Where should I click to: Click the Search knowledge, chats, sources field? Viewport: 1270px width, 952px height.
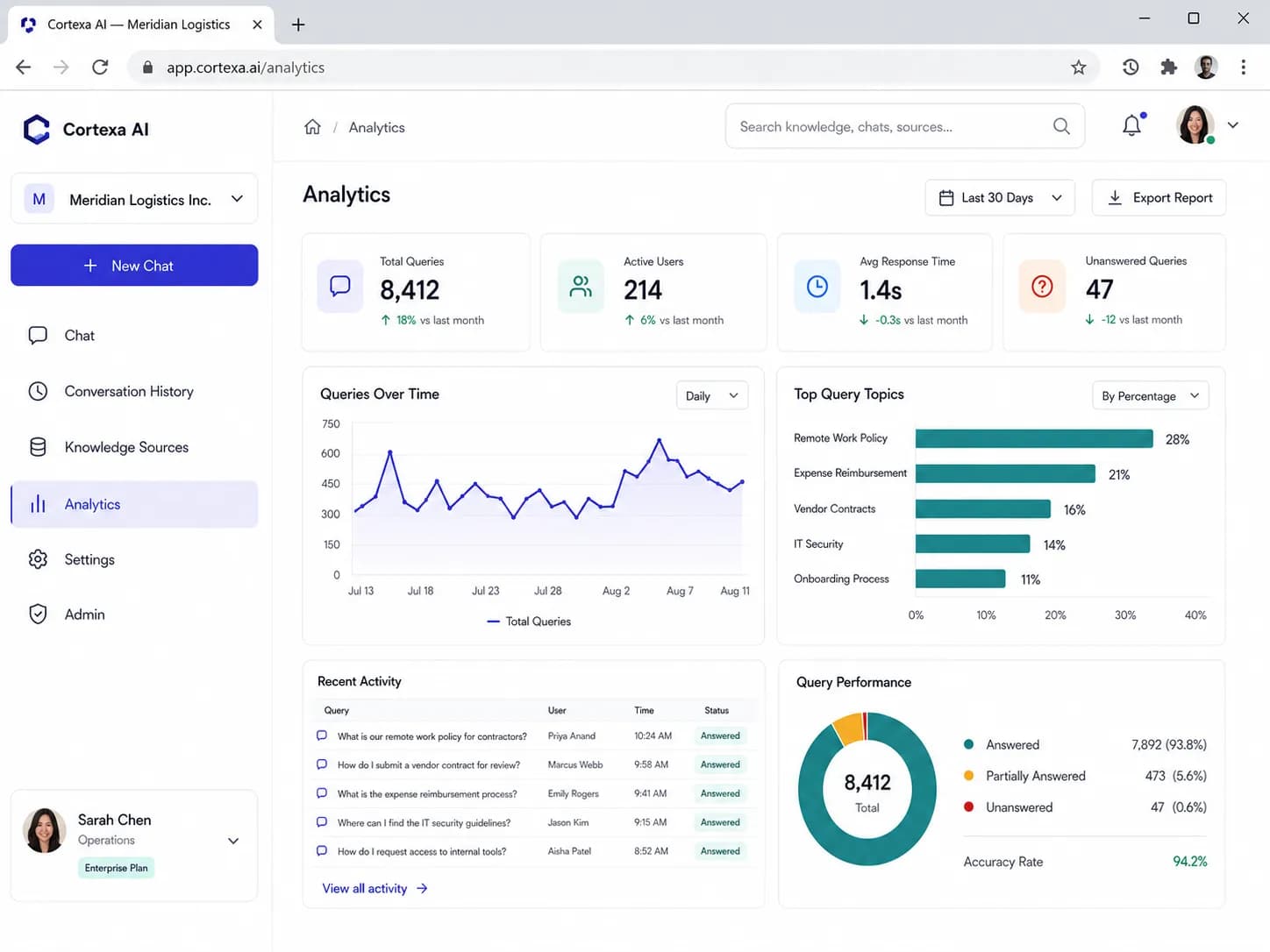[905, 126]
